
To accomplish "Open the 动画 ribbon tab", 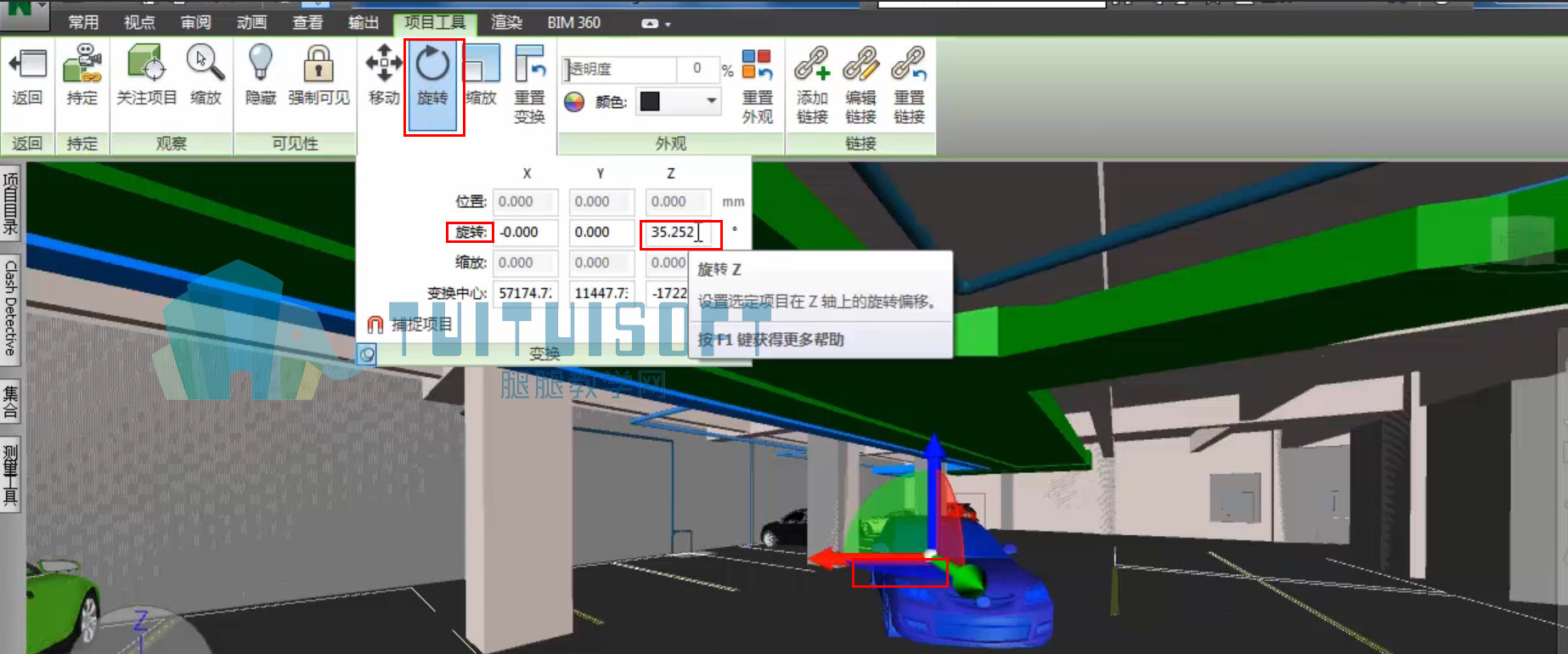I will [x=251, y=22].
